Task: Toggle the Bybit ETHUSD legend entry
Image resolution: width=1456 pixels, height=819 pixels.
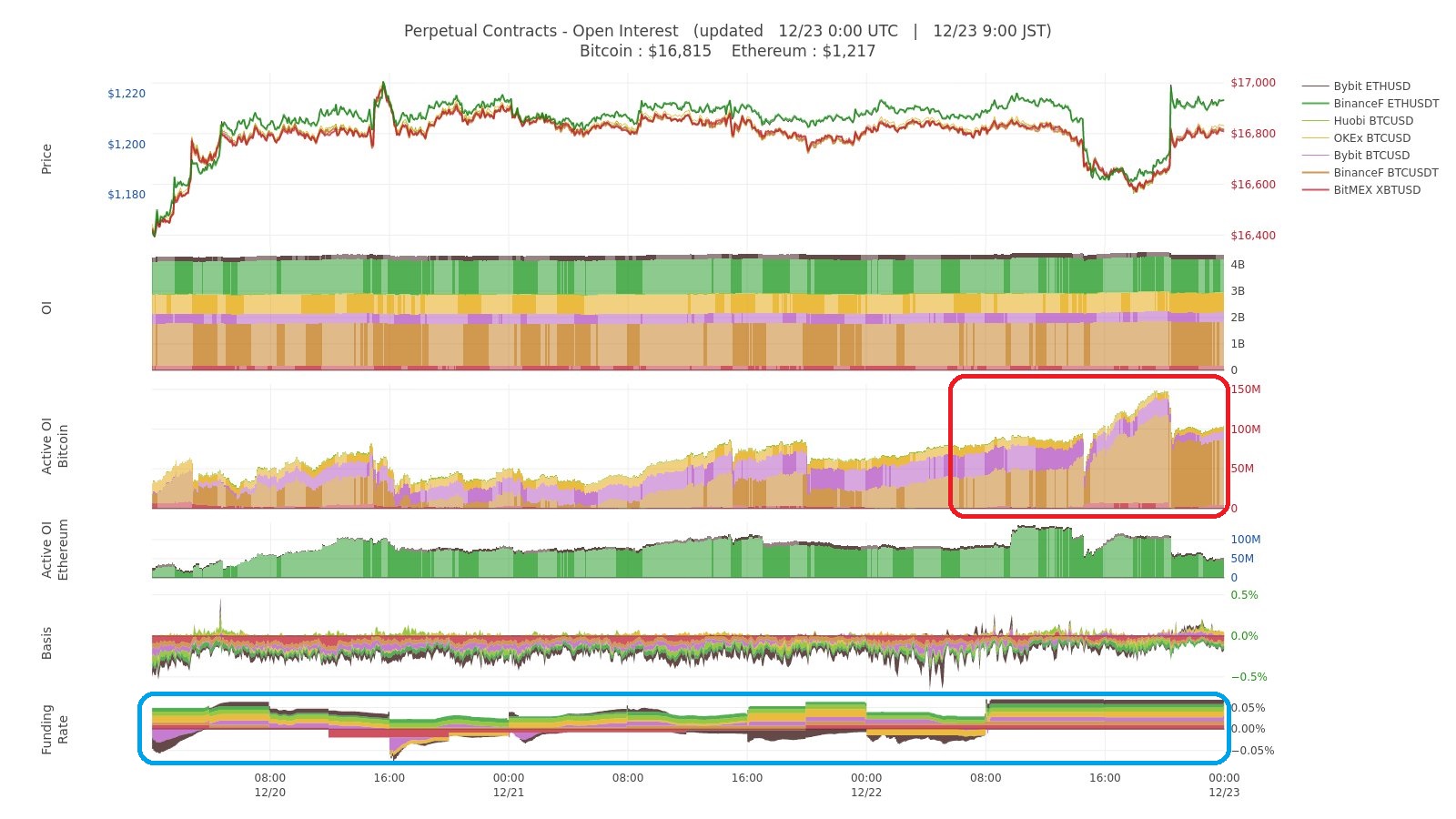Action: (1371, 86)
